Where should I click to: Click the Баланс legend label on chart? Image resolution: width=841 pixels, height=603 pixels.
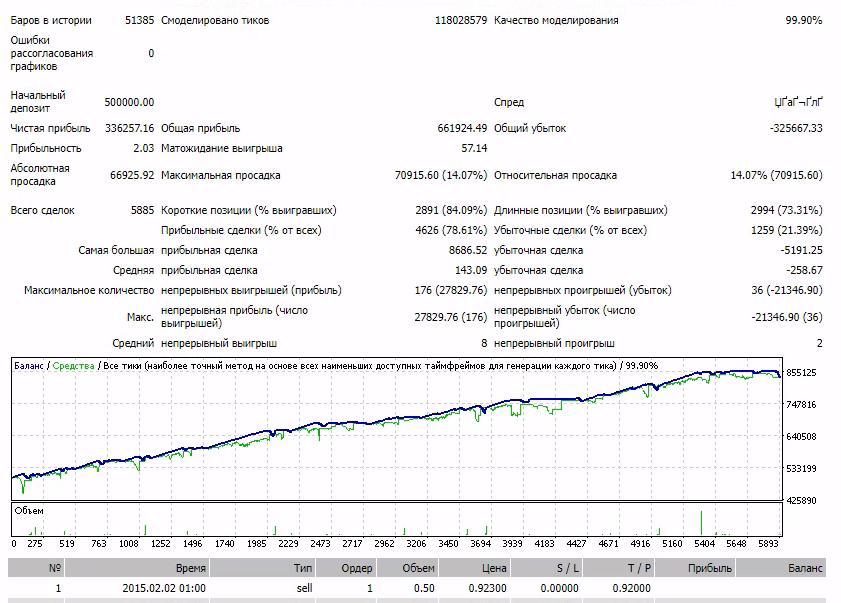pyautogui.click(x=28, y=366)
